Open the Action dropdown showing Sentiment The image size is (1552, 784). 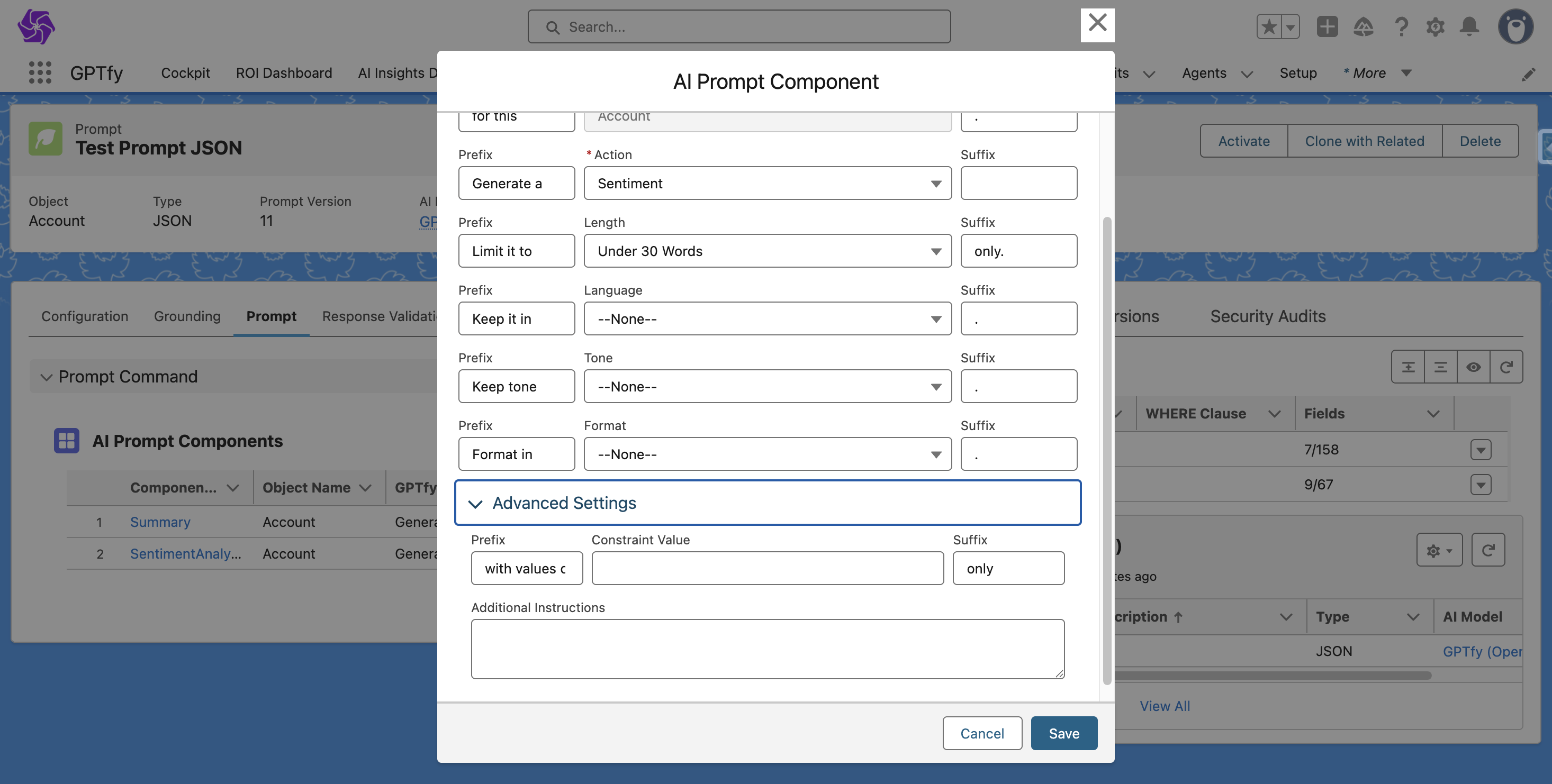pos(767,183)
